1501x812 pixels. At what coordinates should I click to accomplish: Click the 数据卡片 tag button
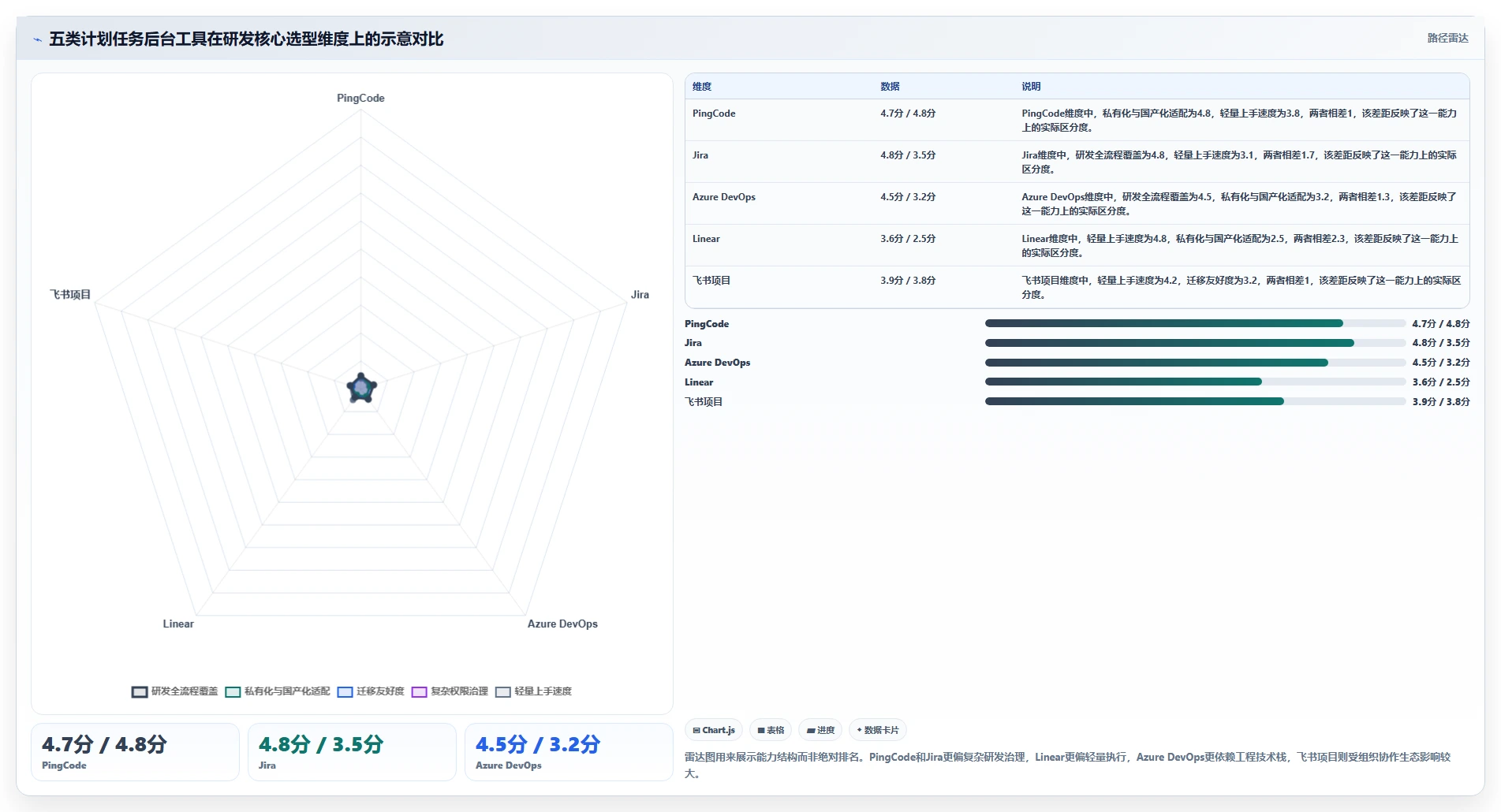(x=878, y=730)
